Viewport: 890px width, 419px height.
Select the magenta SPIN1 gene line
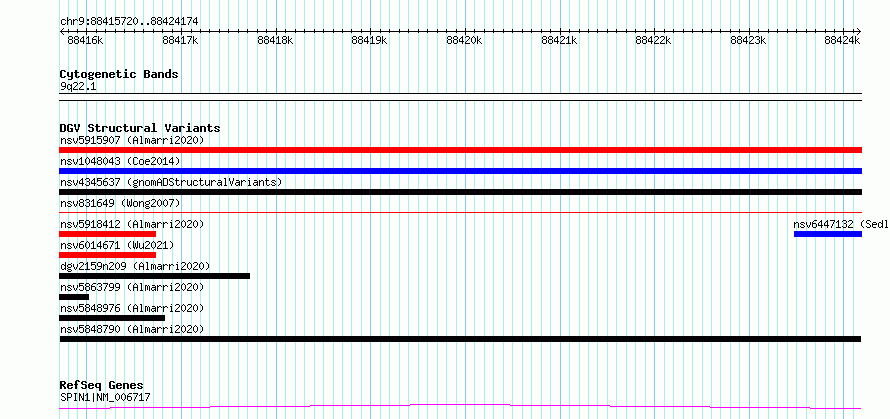pyautogui.click(x=460, y=407)
